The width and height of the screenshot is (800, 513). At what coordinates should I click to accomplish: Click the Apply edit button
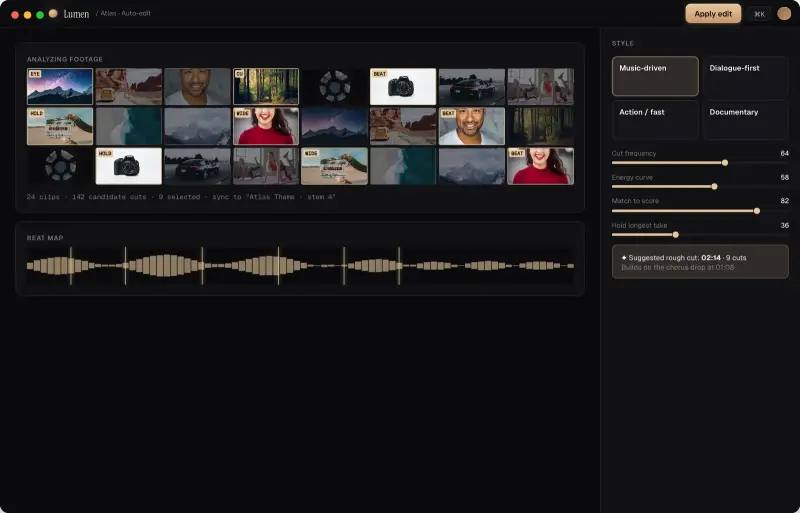point(713,14)
